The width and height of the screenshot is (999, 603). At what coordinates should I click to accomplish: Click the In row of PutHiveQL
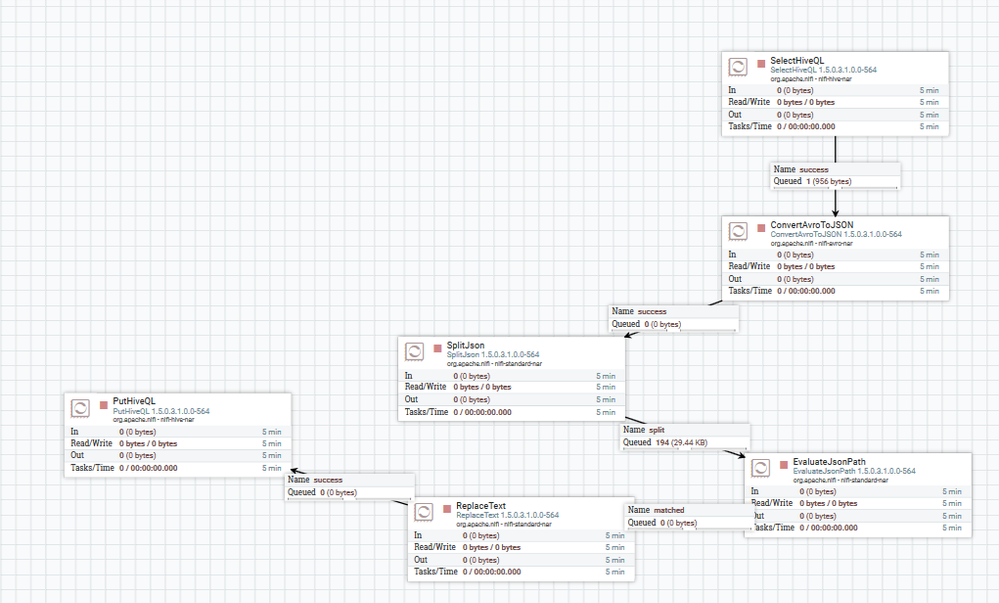[178, 432]
